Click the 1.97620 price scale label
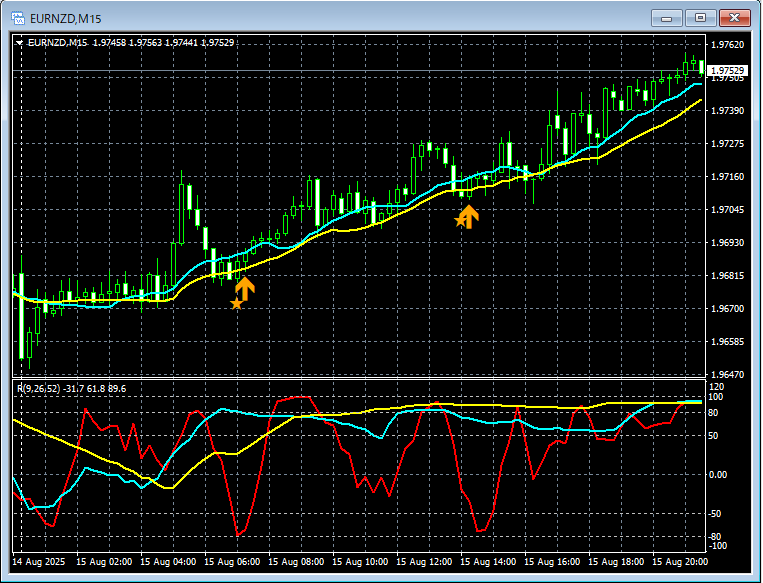The image size is (763, 583). coord(727,45)
